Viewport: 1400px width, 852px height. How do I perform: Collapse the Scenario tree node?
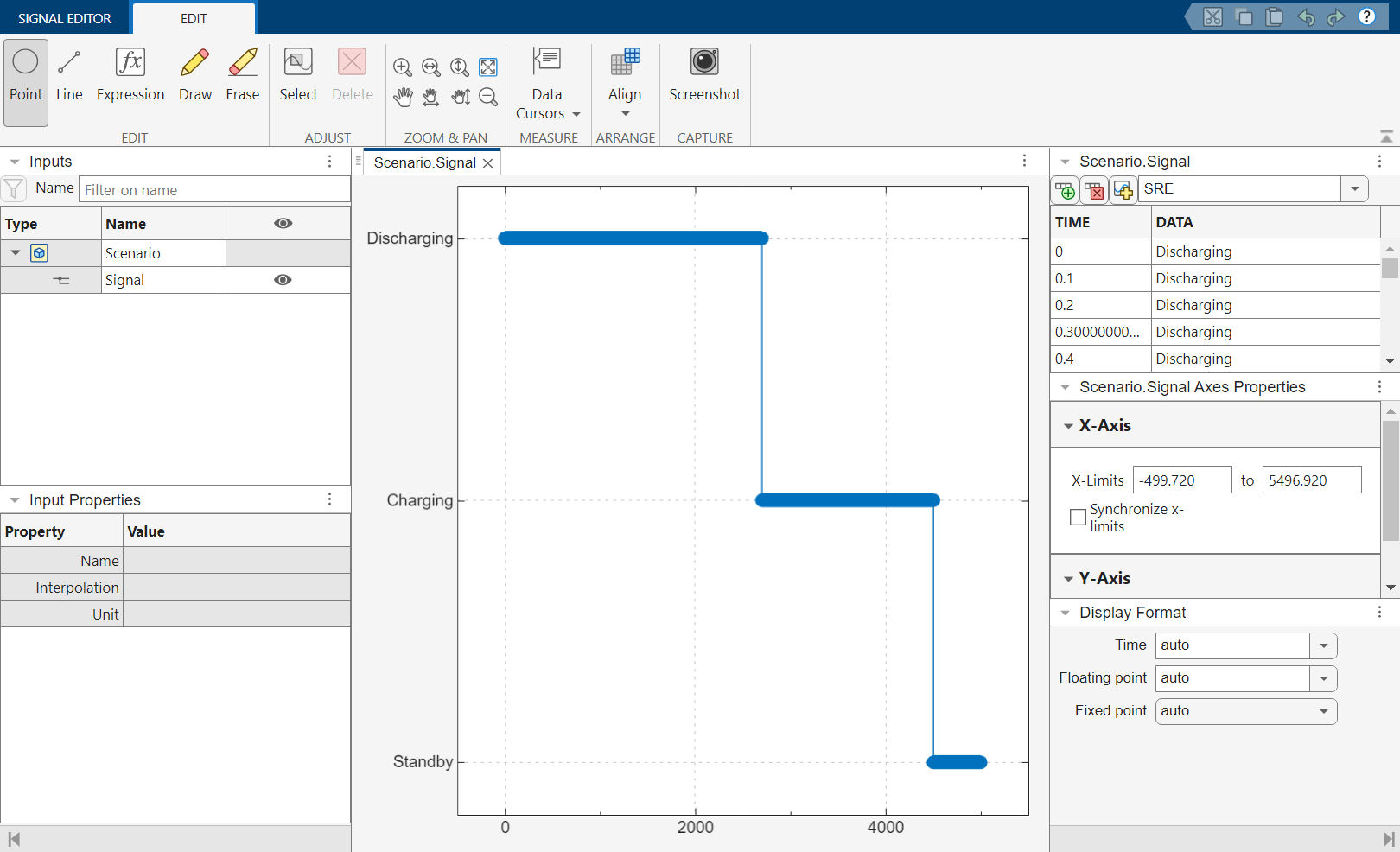point(16,253)
